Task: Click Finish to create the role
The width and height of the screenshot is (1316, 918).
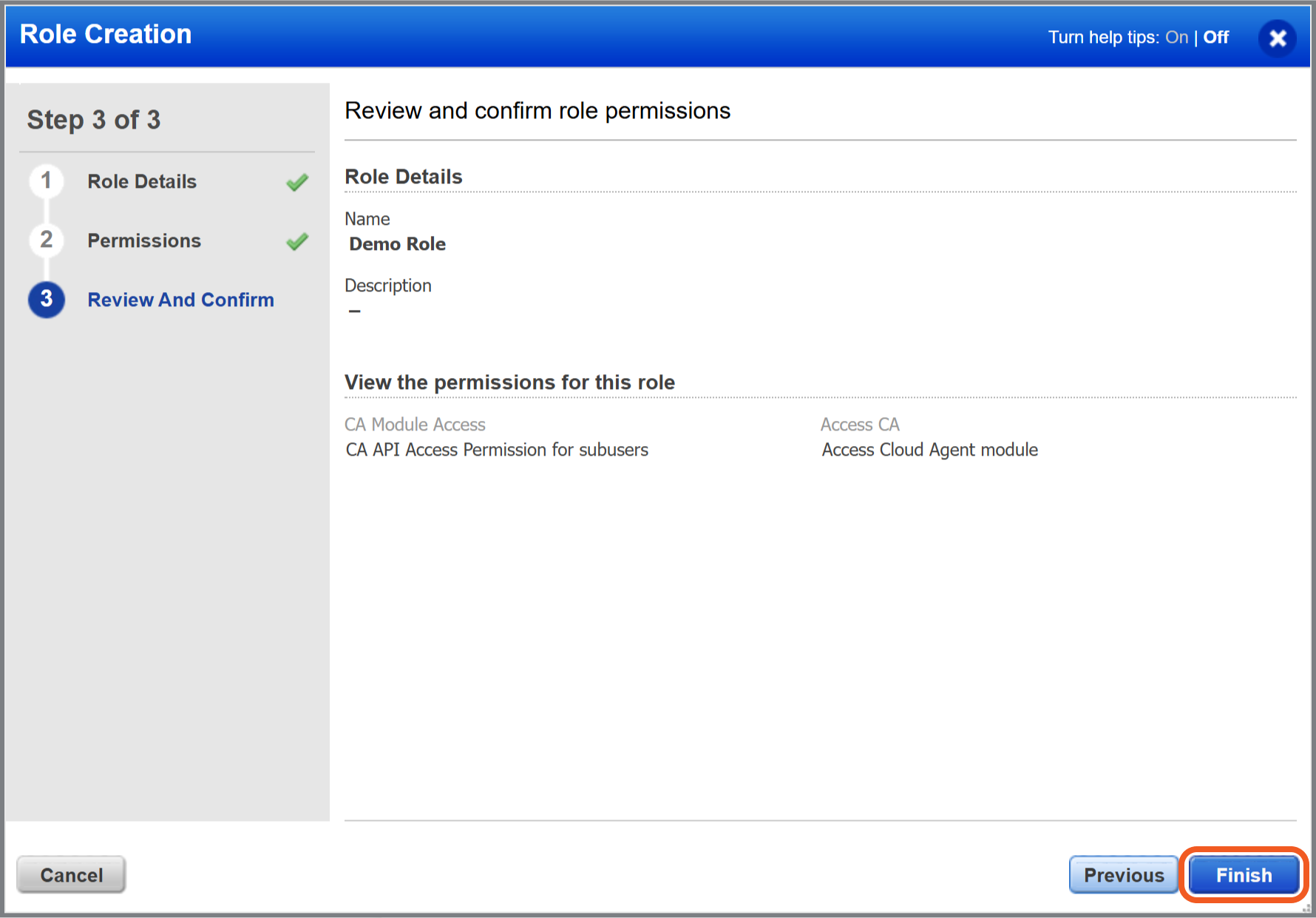Action: [1244, 875]
